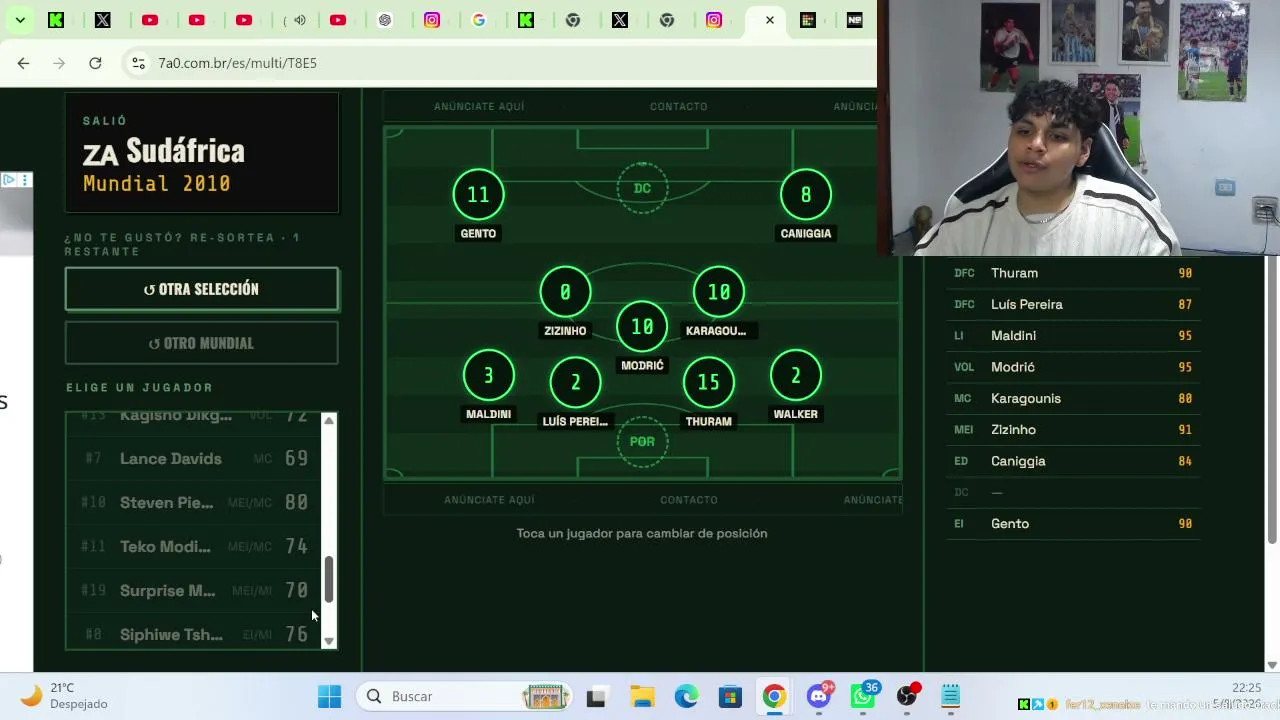
Task: Click the player list scroll-down arrow
Action: point(329,641)
